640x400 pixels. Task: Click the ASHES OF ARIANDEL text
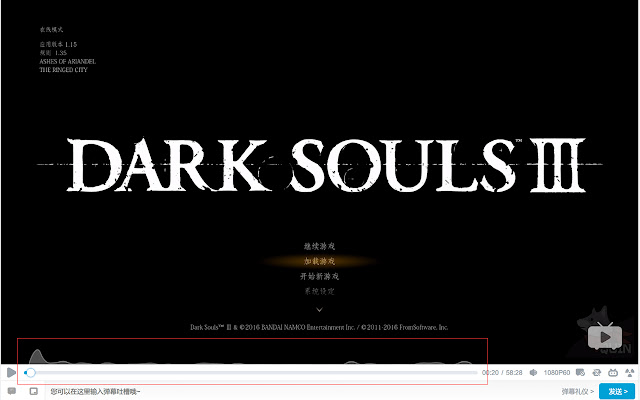[x=67, y=61]
